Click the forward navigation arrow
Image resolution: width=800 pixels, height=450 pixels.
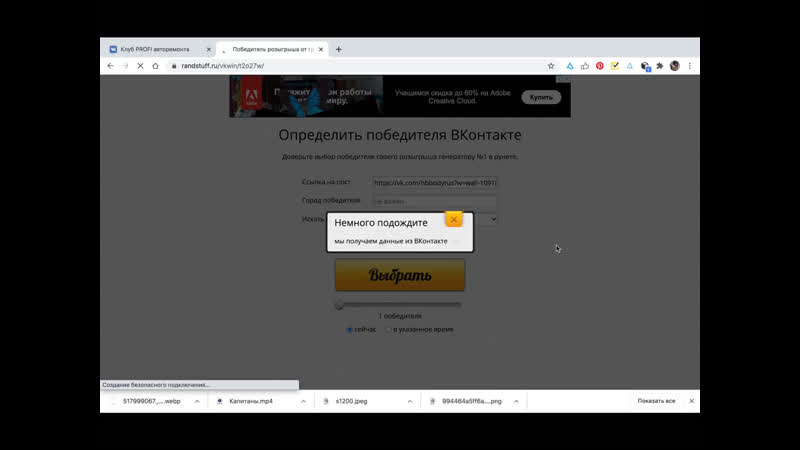(125, 66)
